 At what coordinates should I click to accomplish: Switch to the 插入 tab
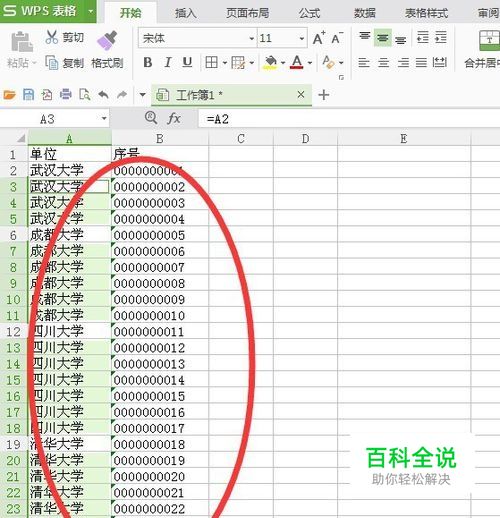(185, 13)
